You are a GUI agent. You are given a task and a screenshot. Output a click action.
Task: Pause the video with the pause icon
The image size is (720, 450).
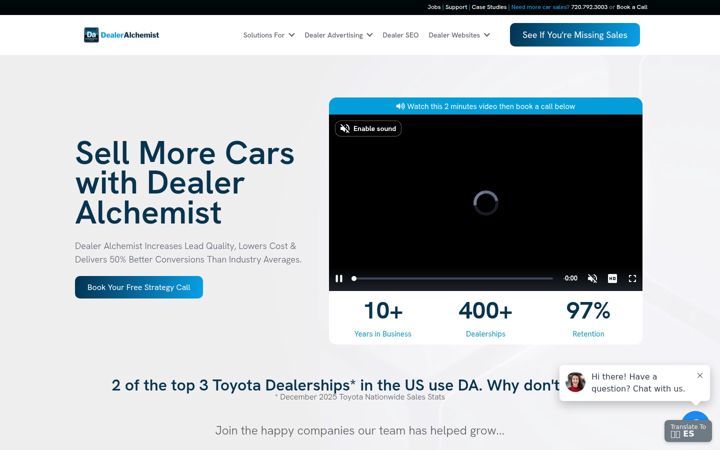339,278
